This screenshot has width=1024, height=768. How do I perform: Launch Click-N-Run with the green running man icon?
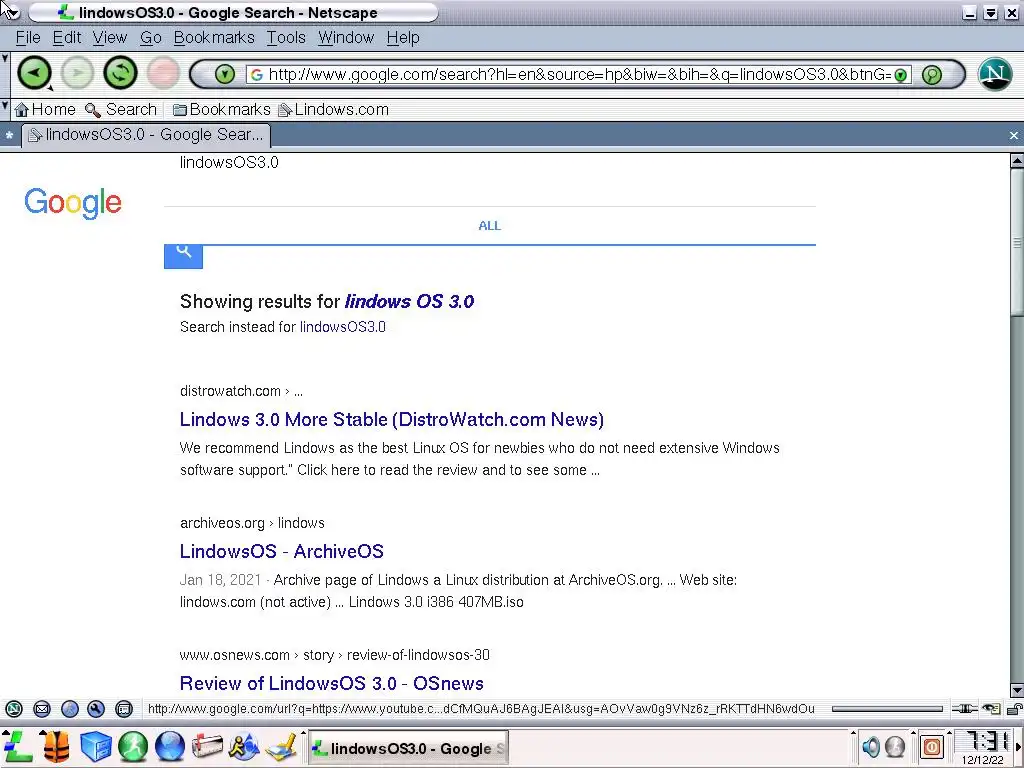pyautogui.click(x=133, y=747)
